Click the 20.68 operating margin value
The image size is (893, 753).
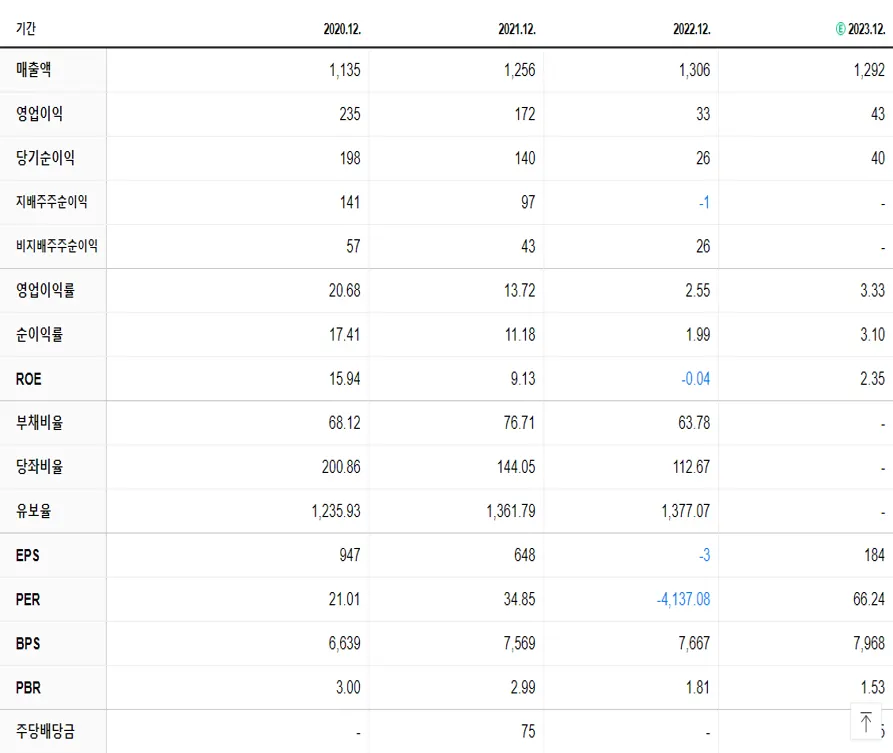344,290
